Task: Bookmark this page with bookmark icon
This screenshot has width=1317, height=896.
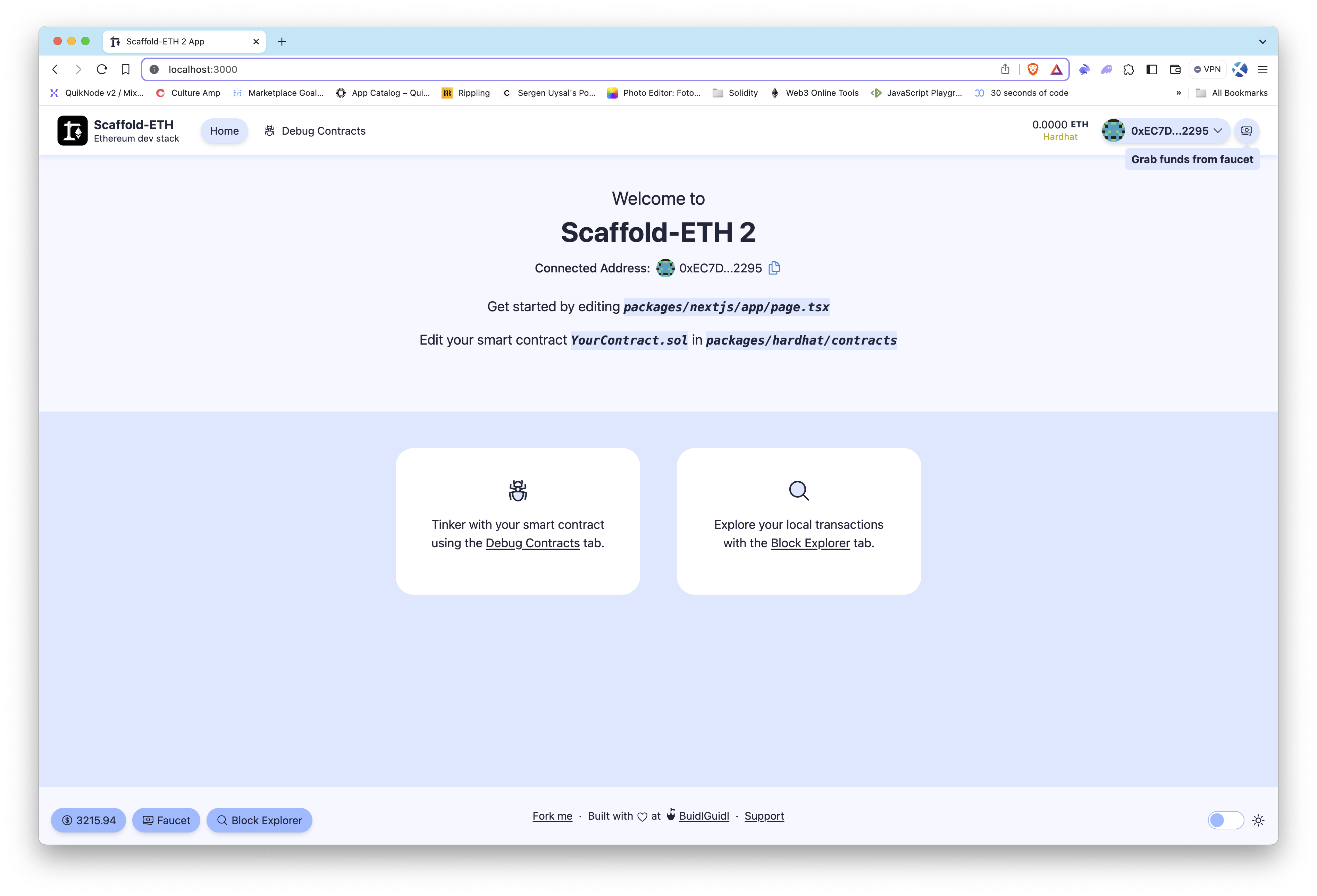Action: pyautogui.click(x=126, y=69)
